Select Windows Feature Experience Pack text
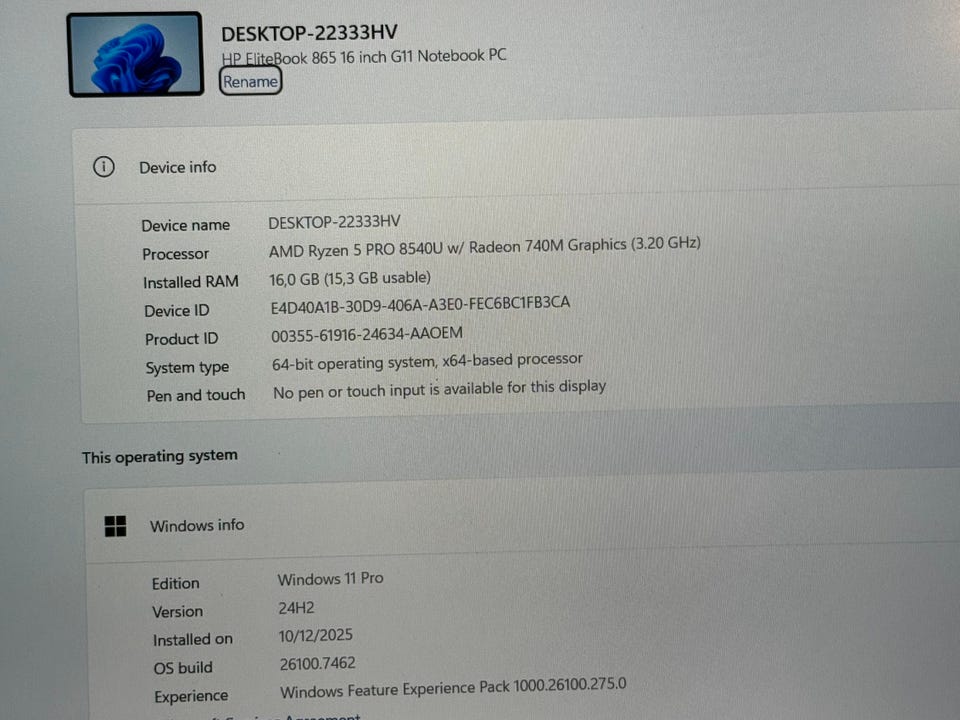Viewport: 960px width, 720px height. pyautogui.click(x=453, y=688)
